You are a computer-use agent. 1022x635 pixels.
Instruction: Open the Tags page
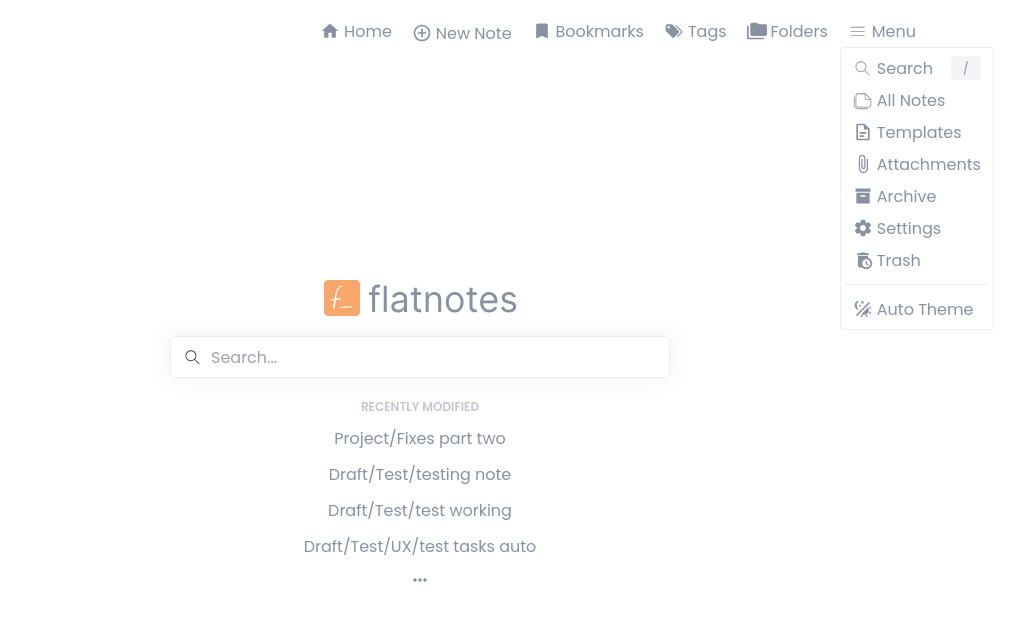pyautogui.click(x=695, y=31)
